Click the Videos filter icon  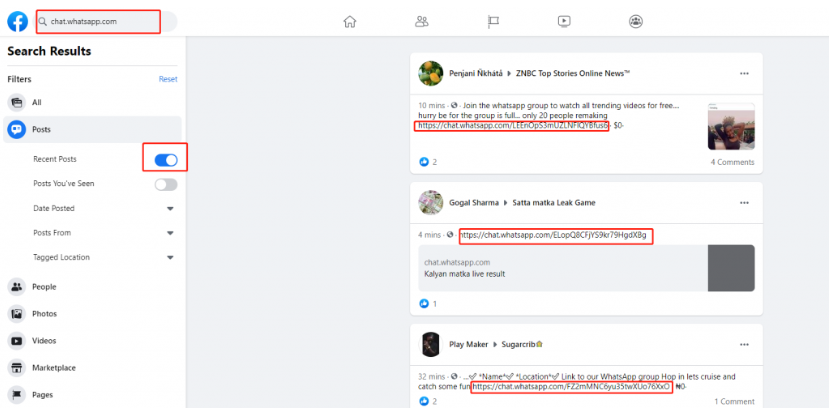pos(17,341)
